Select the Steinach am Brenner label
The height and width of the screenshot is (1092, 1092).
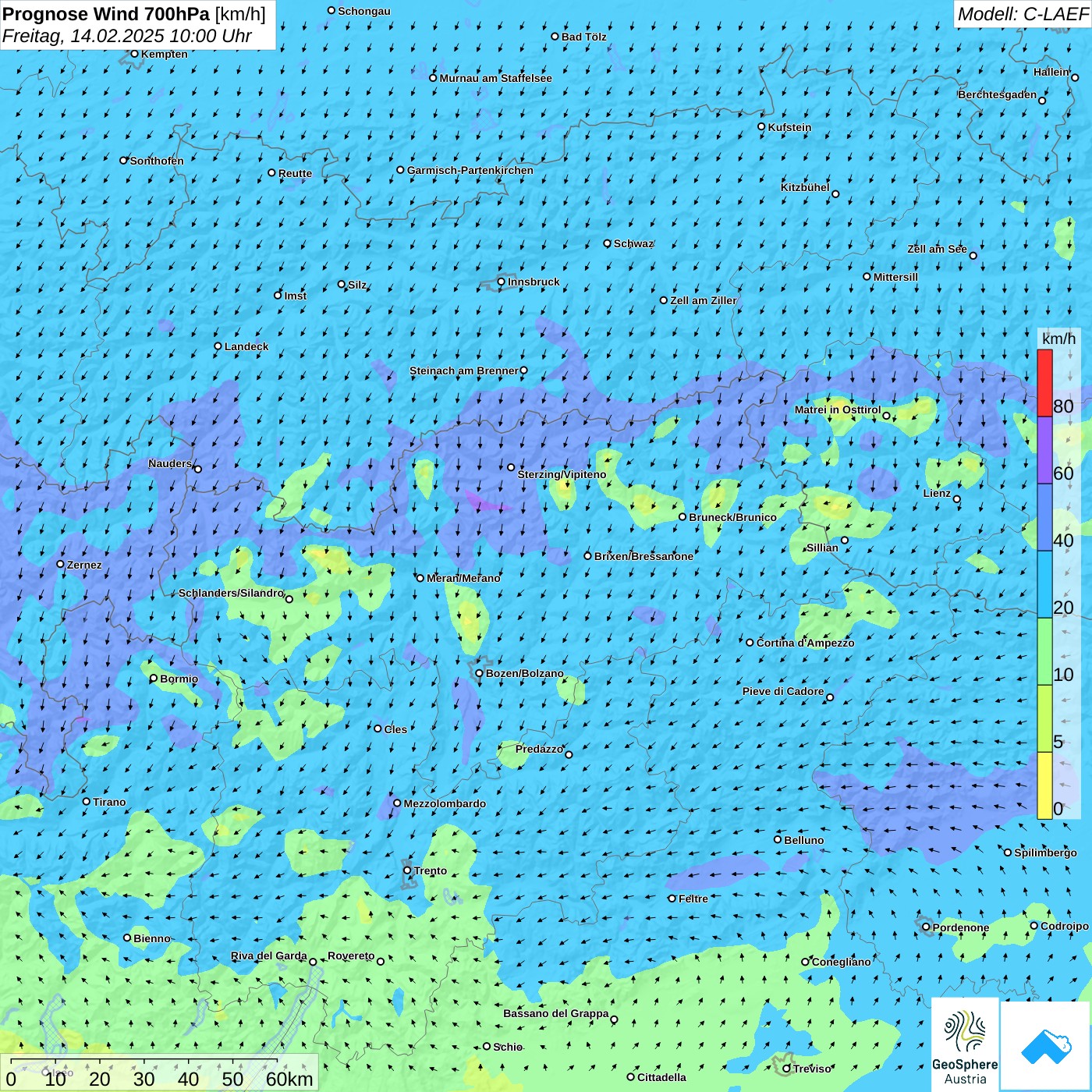(x=464, y=370)
